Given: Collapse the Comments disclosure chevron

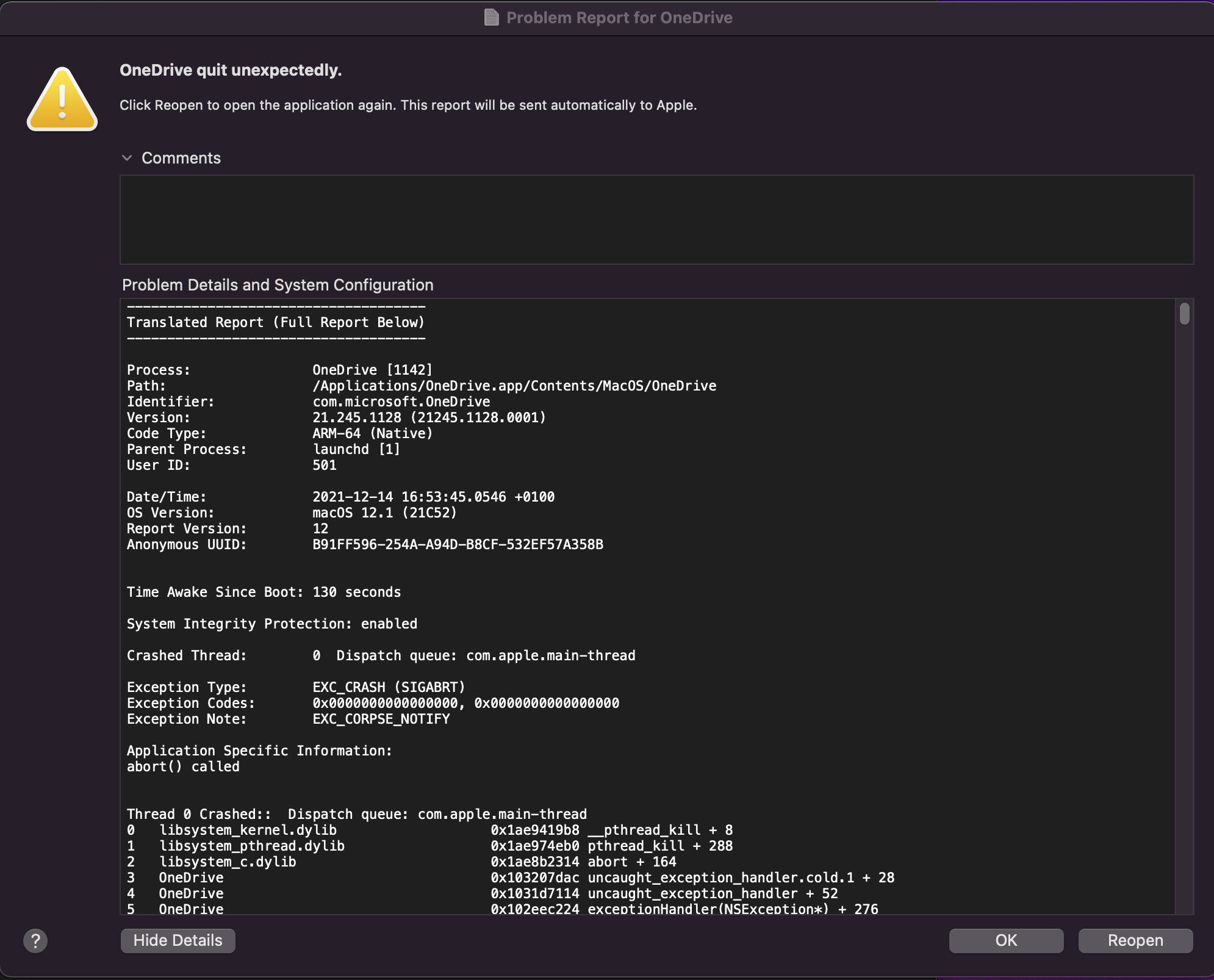Looking at the screenshot, I should (x=127, y=158).
